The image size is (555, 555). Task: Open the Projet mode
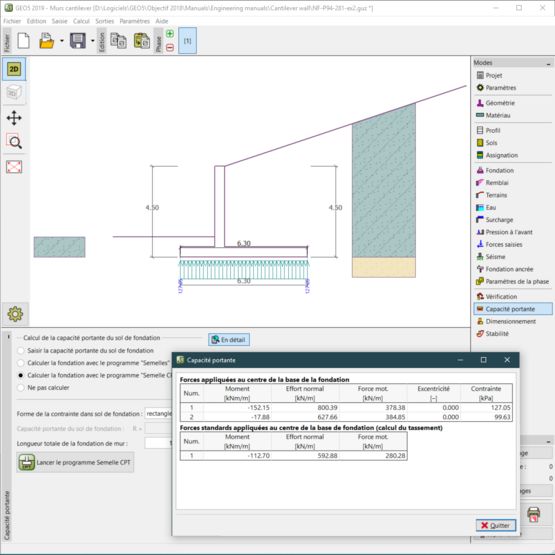click(493, 75)
